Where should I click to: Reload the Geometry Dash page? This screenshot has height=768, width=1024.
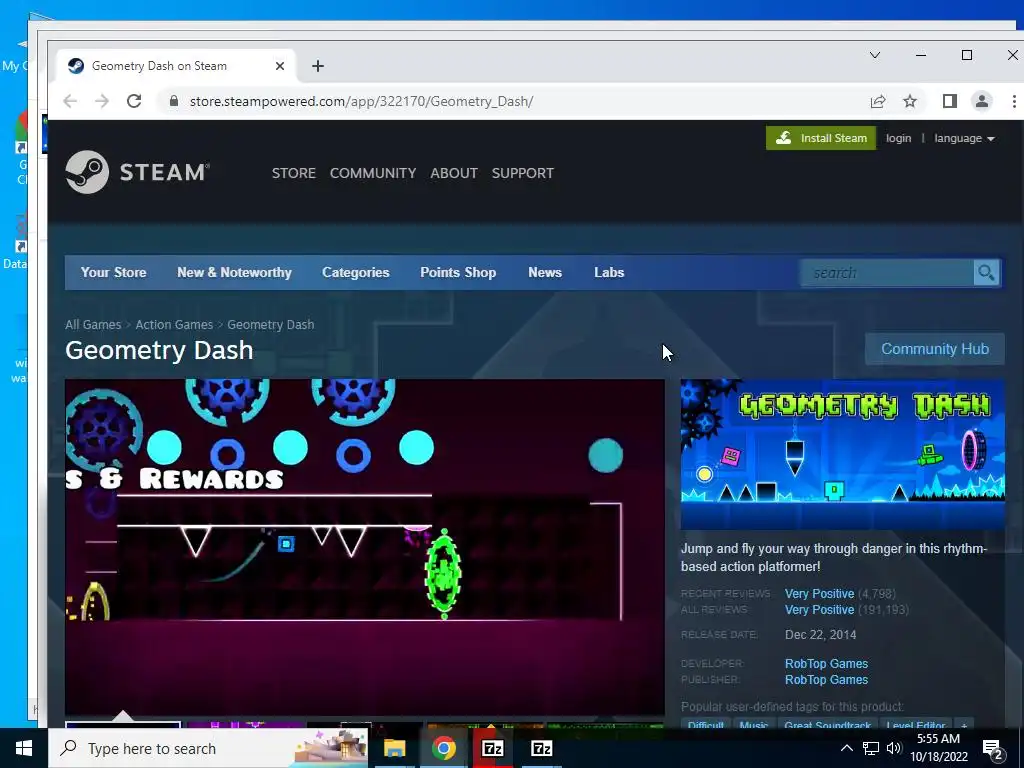[x=134, y=101]
